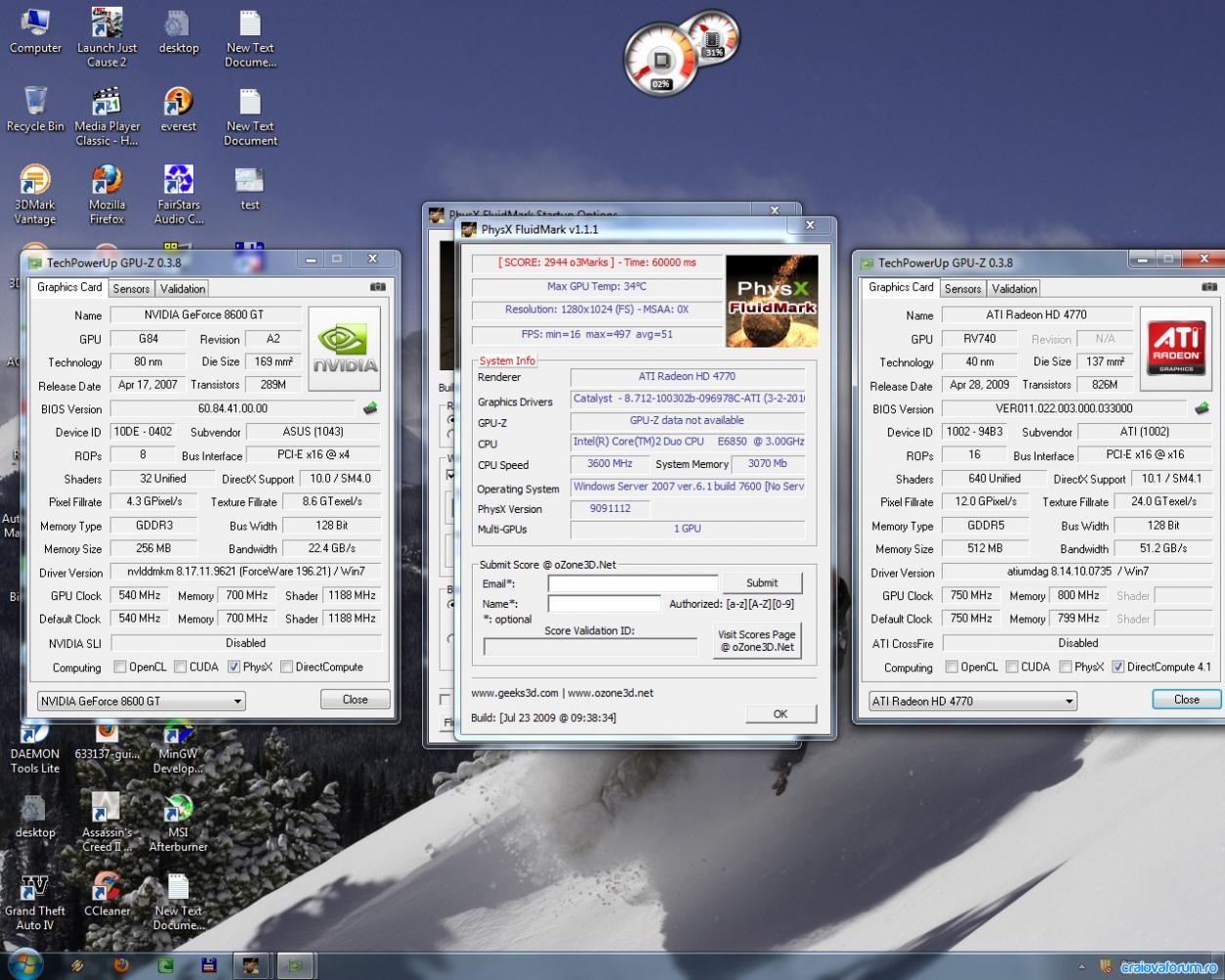Screen dimensions: 1225x980
Task: Enable CUDA checkbox in NVIDIA GPU-Z
Action: [181, 667]
